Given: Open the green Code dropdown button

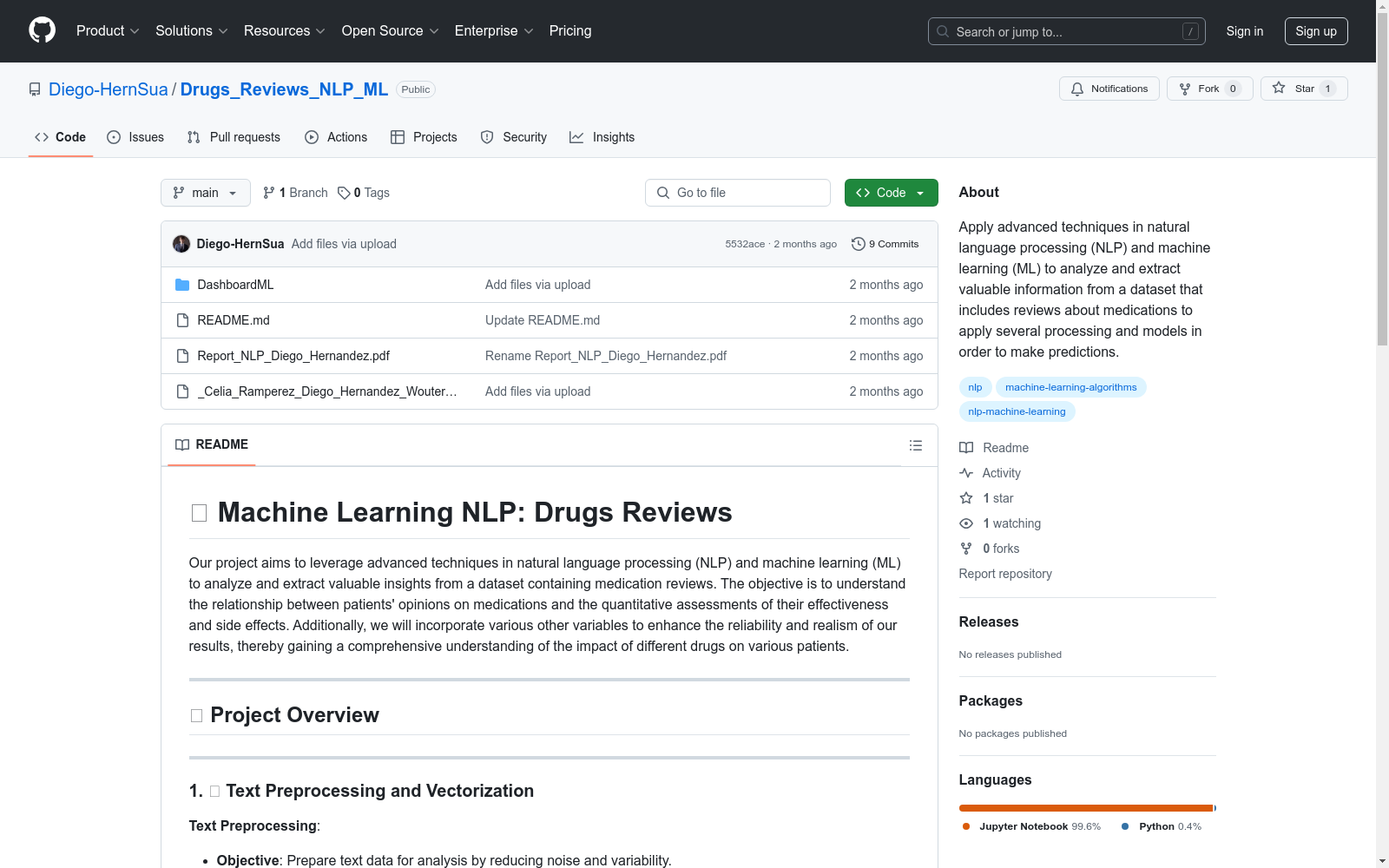Looking at the screenshot, I should point(891,193).
